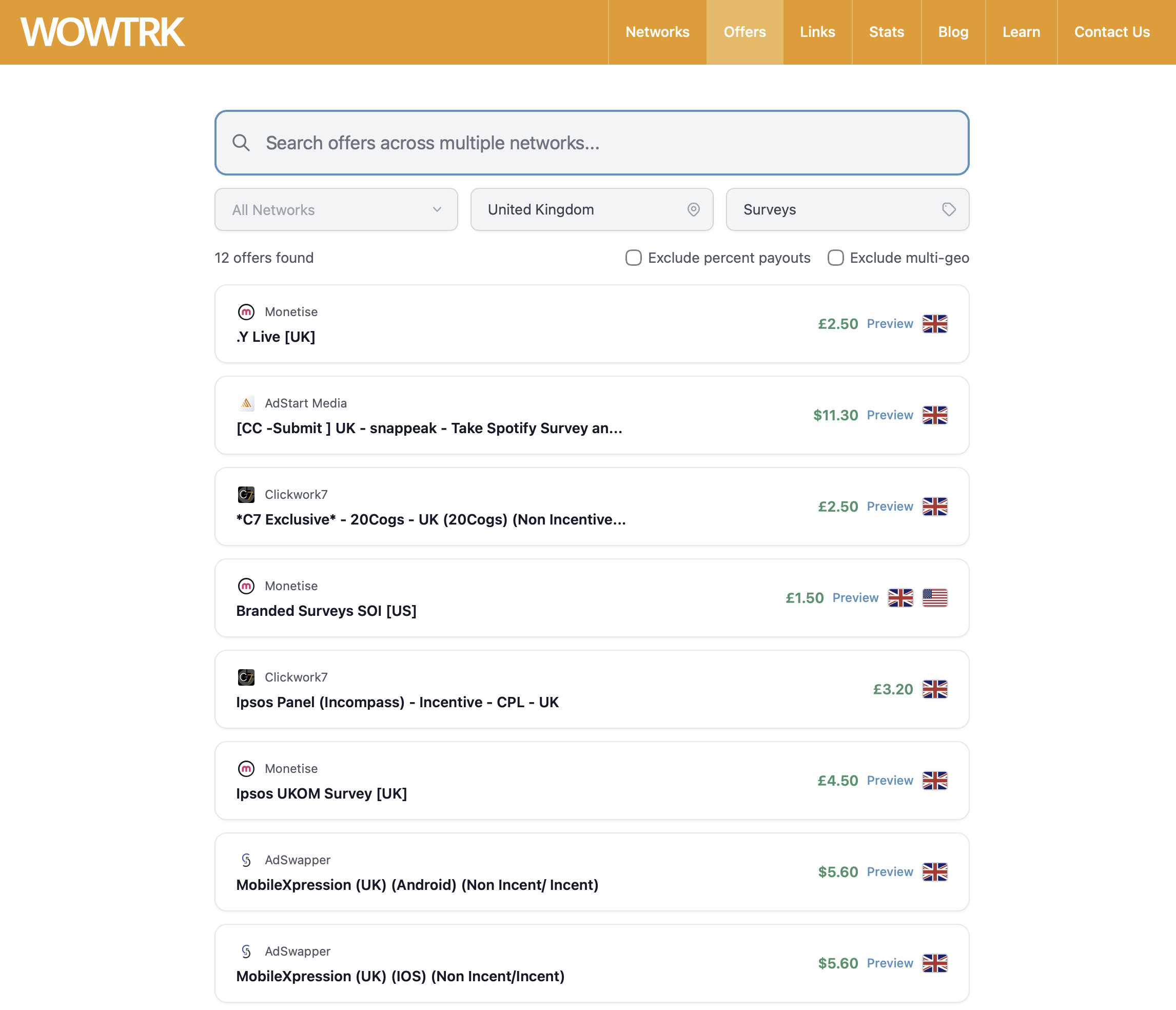Click the AdStart Media network logo
1176x1010 pixels.
246,403
